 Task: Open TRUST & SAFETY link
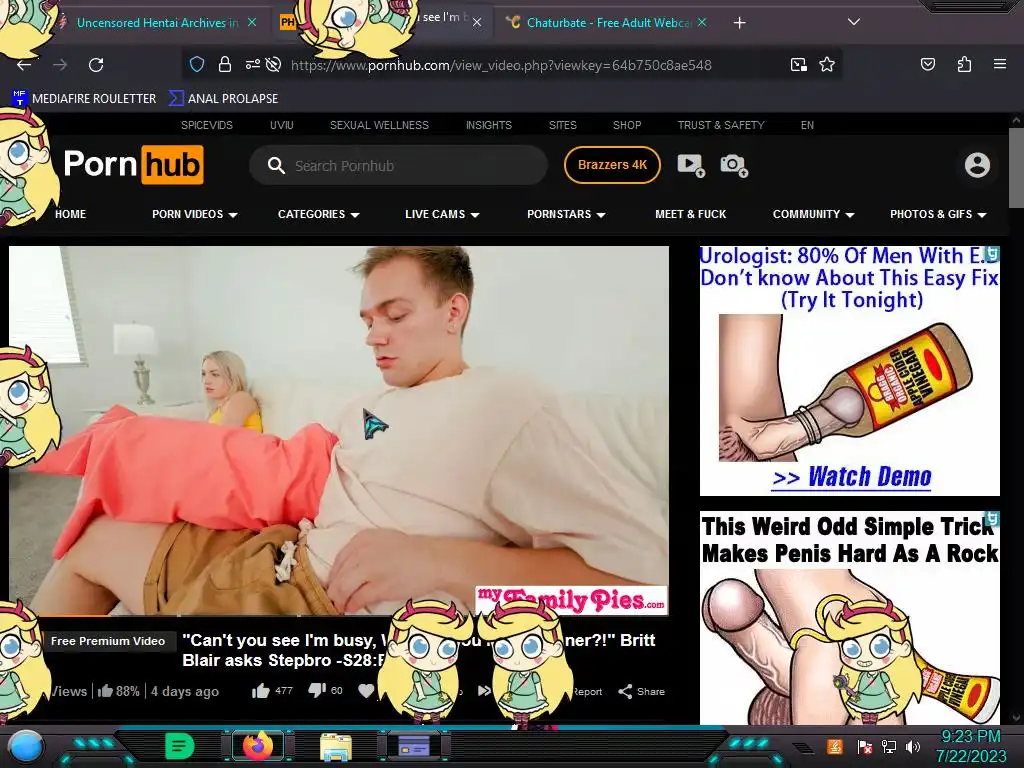coord(721,125)
